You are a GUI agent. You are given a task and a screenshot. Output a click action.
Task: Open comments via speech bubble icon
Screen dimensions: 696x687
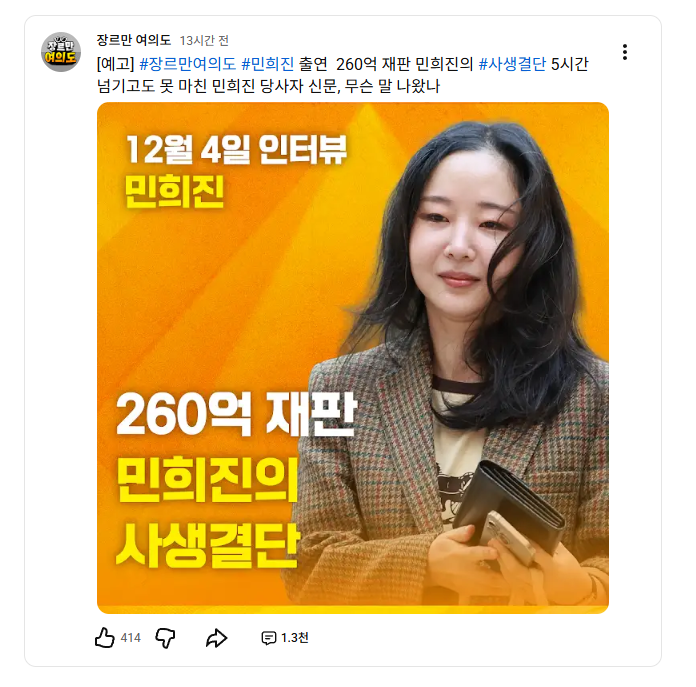point(269,638)
